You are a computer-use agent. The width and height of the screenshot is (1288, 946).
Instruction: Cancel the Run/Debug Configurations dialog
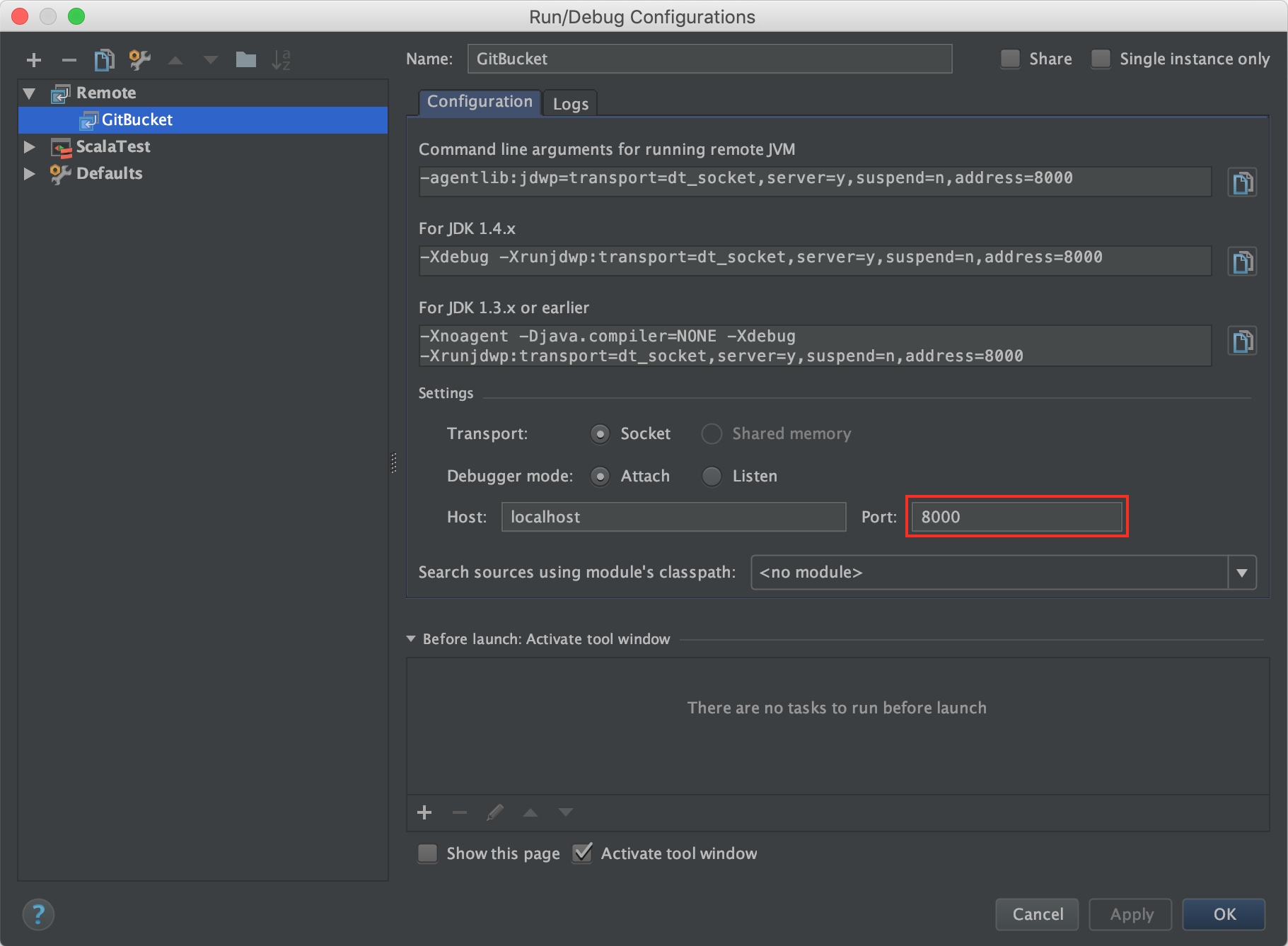tap(1037, 914)
